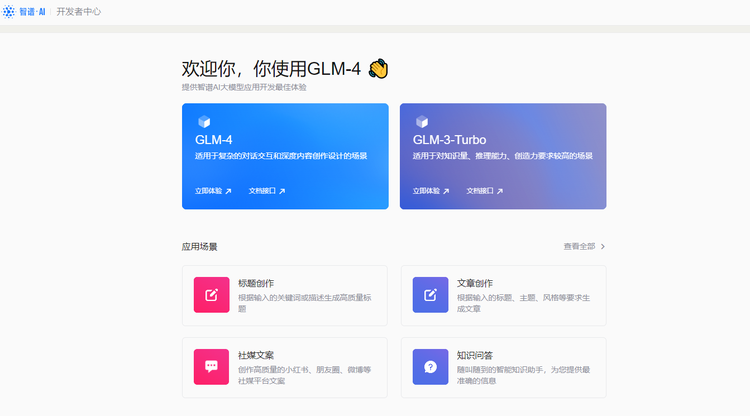Click the 社媒文案 description text
This screenshot has width=750, height=416.
coord(305,375)
